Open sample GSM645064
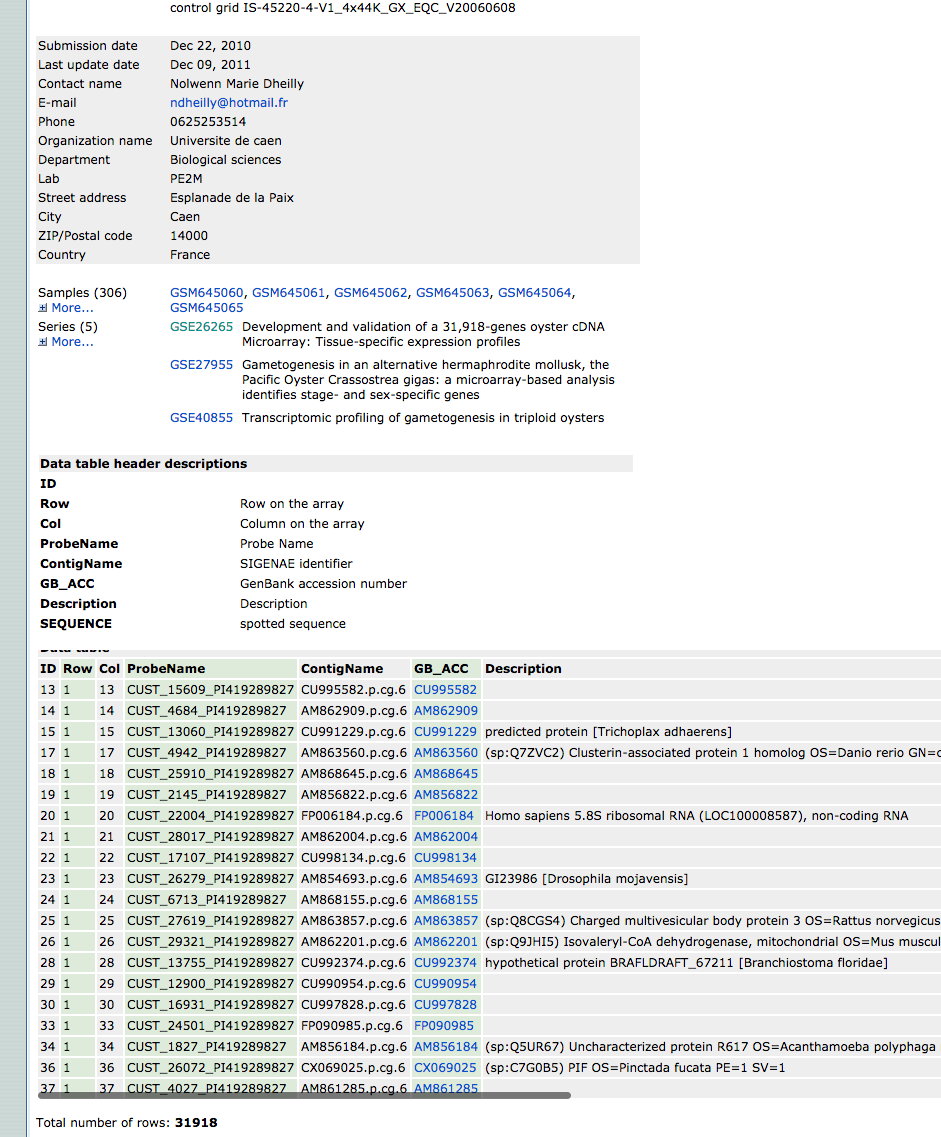The width and height of the screenshot is (941, 1137). pos(534,293)
